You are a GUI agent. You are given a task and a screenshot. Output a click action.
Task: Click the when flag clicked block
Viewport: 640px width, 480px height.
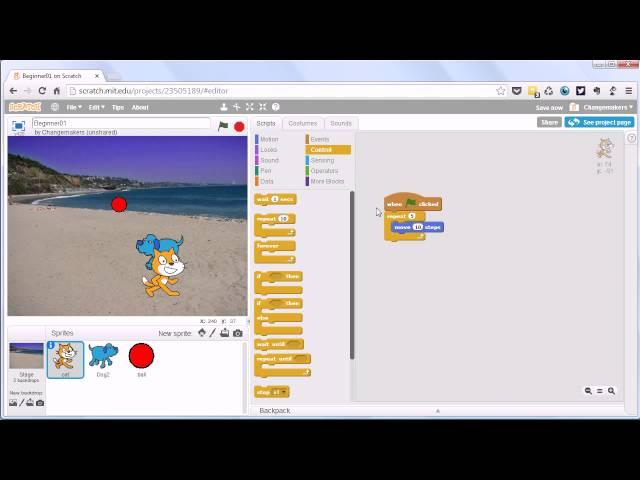click(413, 202)
